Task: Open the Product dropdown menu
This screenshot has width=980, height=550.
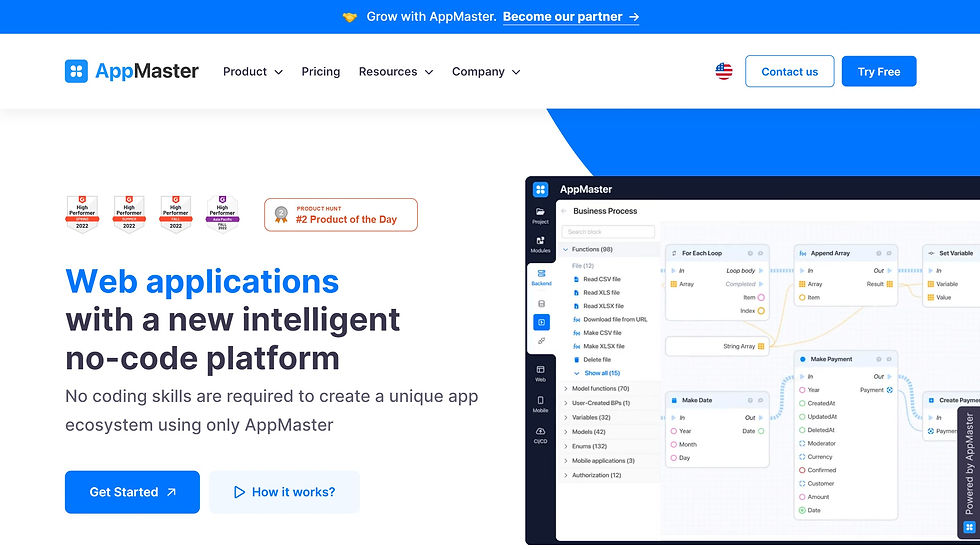Action: [x=252, y=72]
